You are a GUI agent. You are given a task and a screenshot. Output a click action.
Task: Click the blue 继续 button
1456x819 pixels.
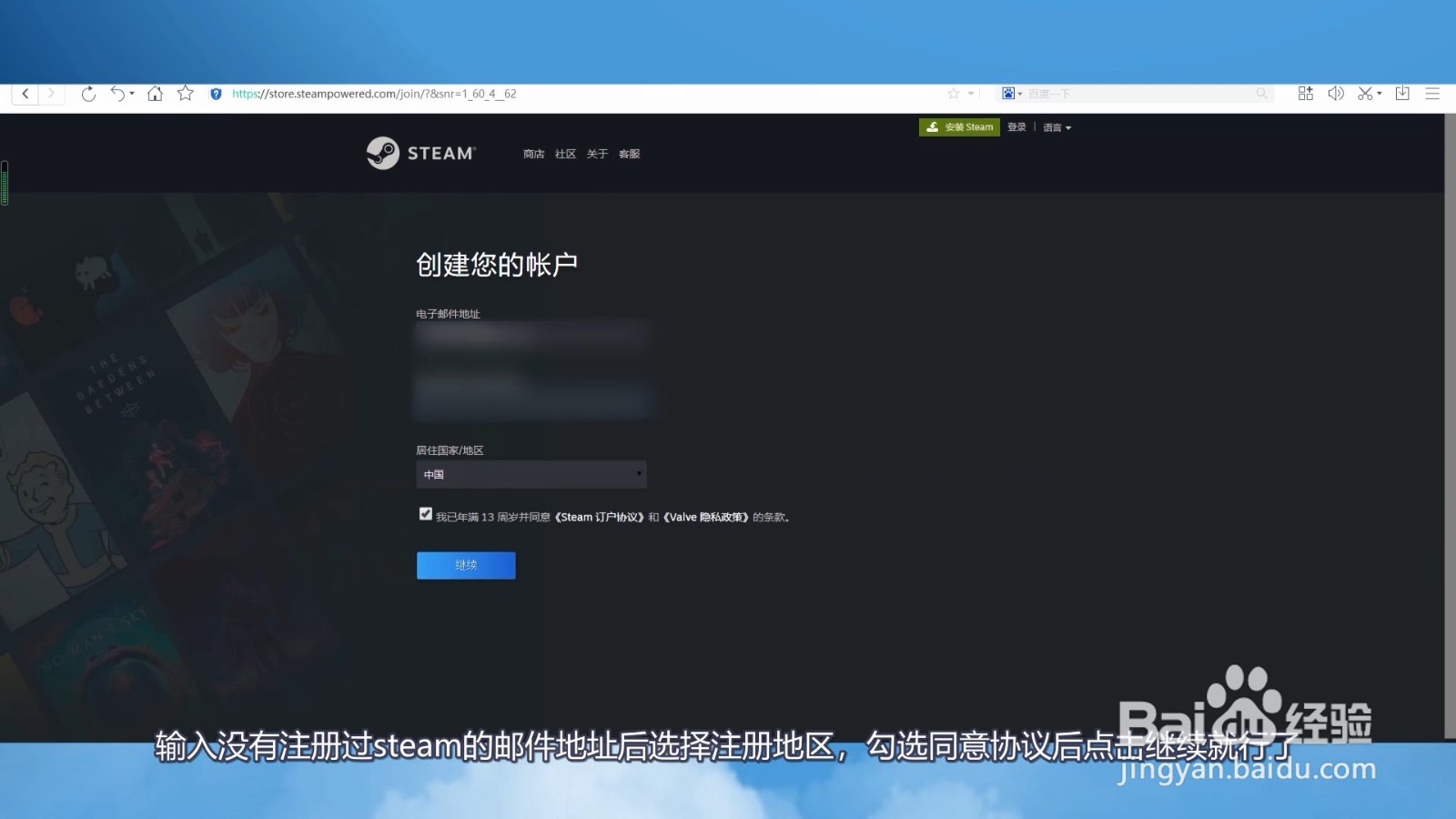[x=466, y=565]
